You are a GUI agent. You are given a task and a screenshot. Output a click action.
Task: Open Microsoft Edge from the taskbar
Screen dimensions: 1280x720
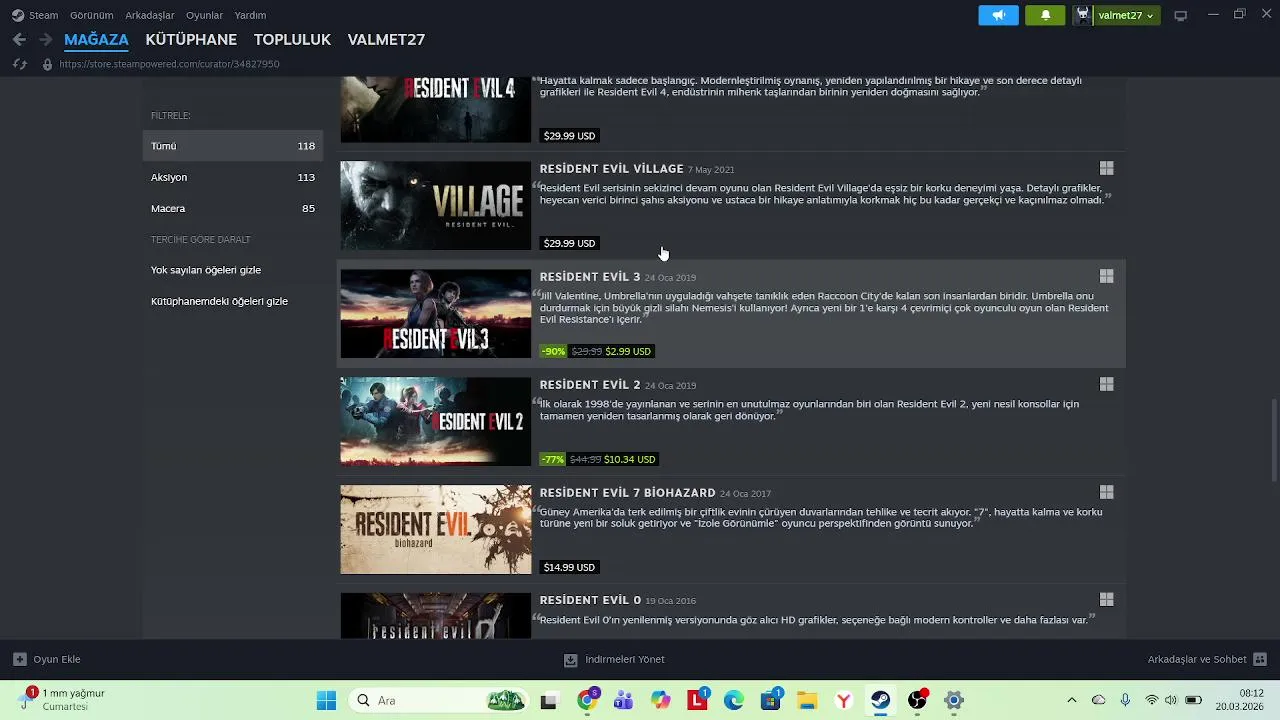coord(734,700)
